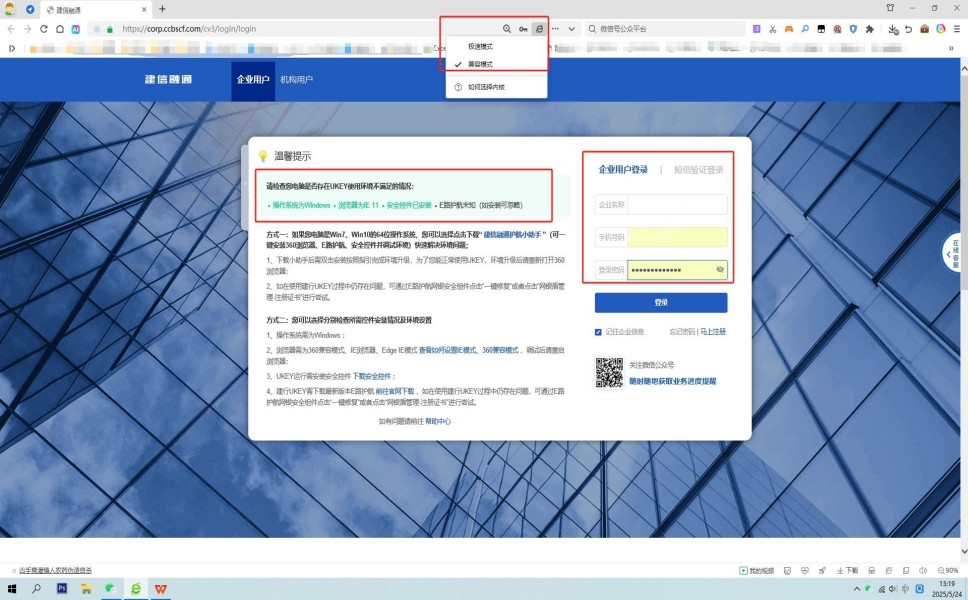Image resolution: width=968 pixels, height=600 pixels.
Task: Click the browser kernel mode switch icon
Action: 538,29
